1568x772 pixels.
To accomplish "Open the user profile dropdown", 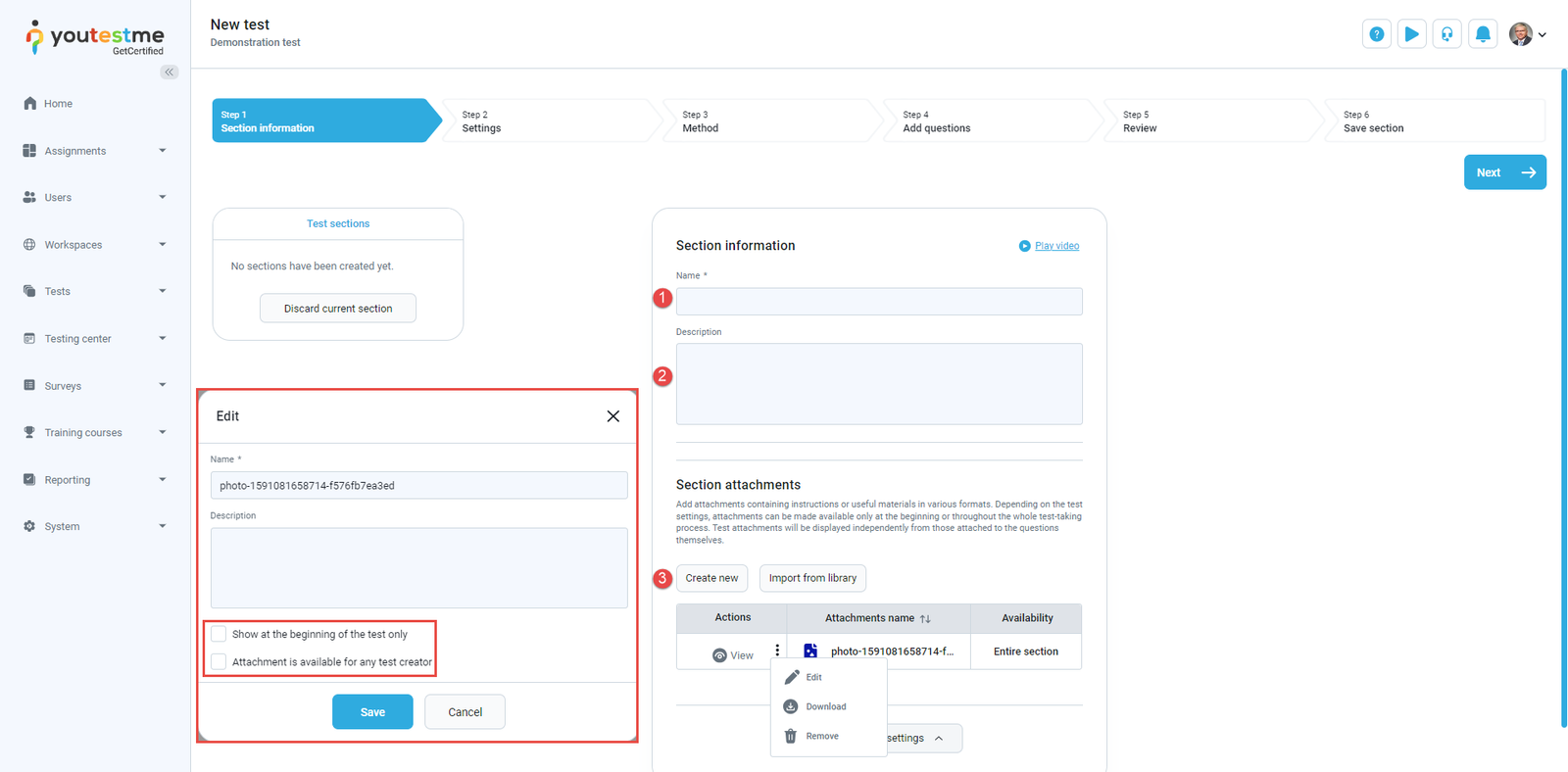I will [x=1527, y=34].
